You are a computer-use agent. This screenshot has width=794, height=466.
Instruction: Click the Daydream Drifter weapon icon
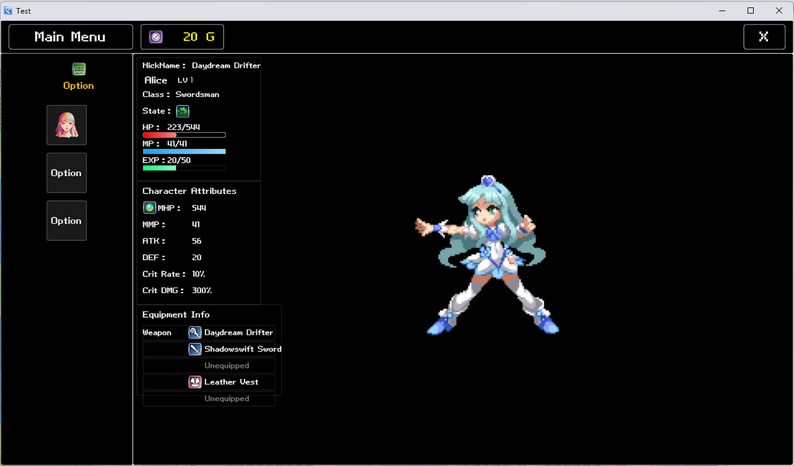pos(195,333)
